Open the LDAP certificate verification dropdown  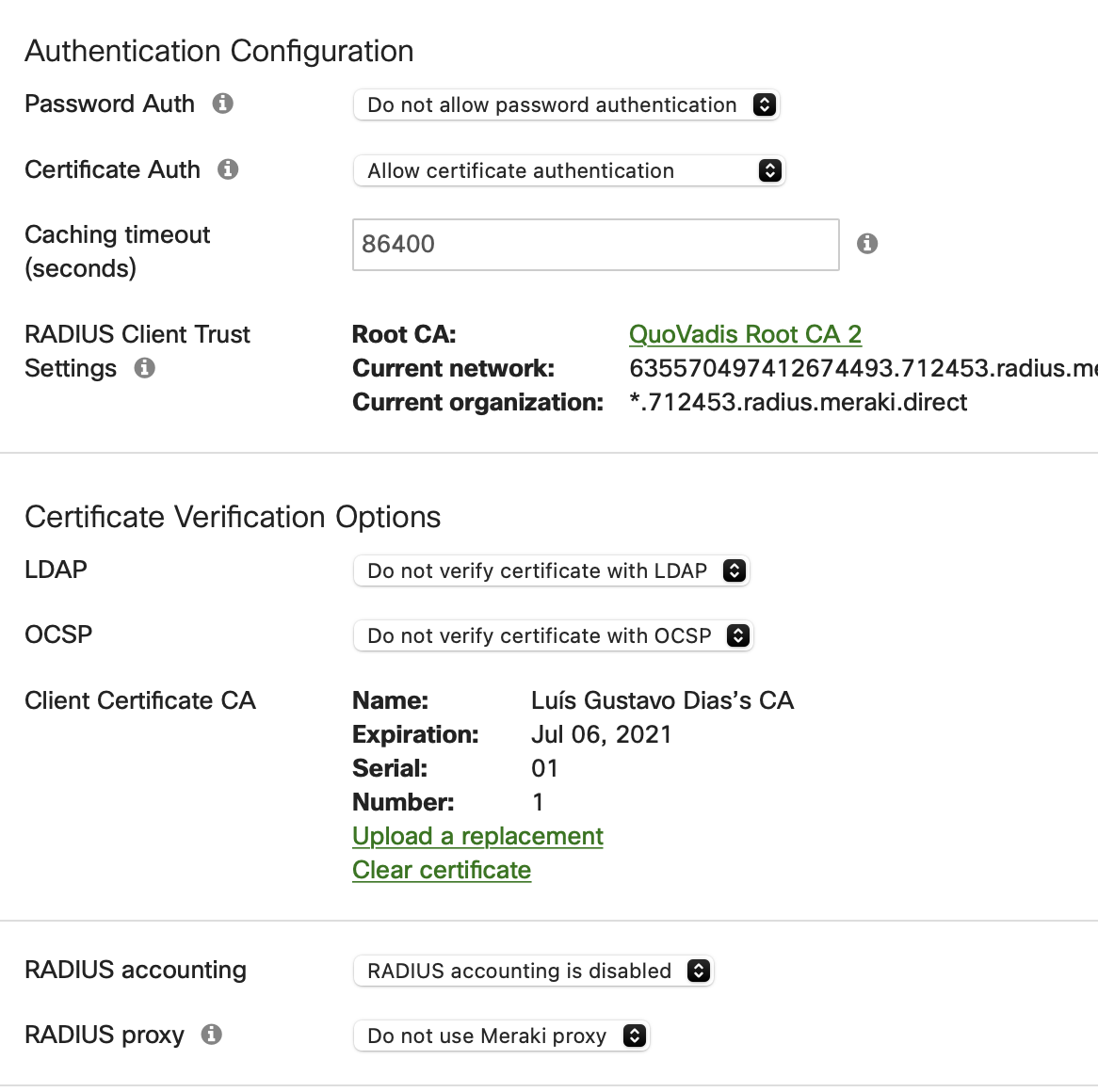click(549, 570)
